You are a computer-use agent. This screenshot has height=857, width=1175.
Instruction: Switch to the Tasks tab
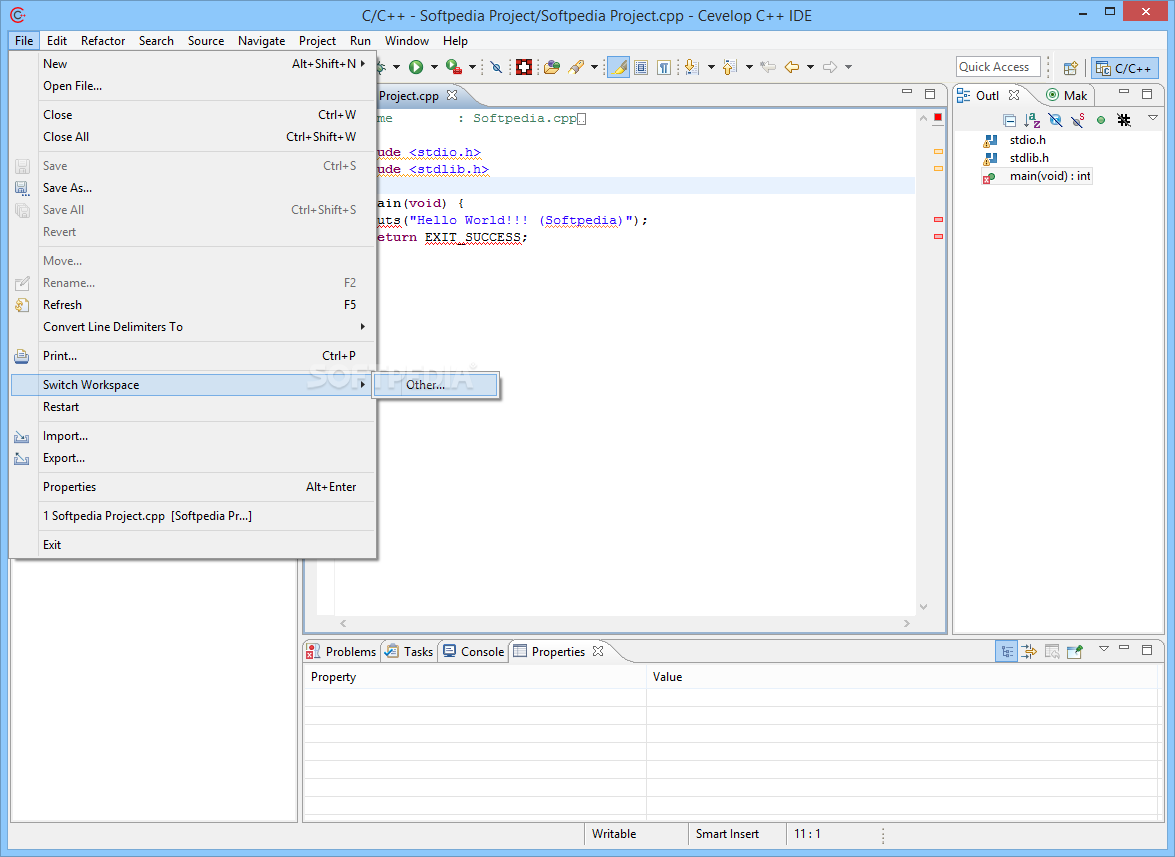[x=409, y=652]
